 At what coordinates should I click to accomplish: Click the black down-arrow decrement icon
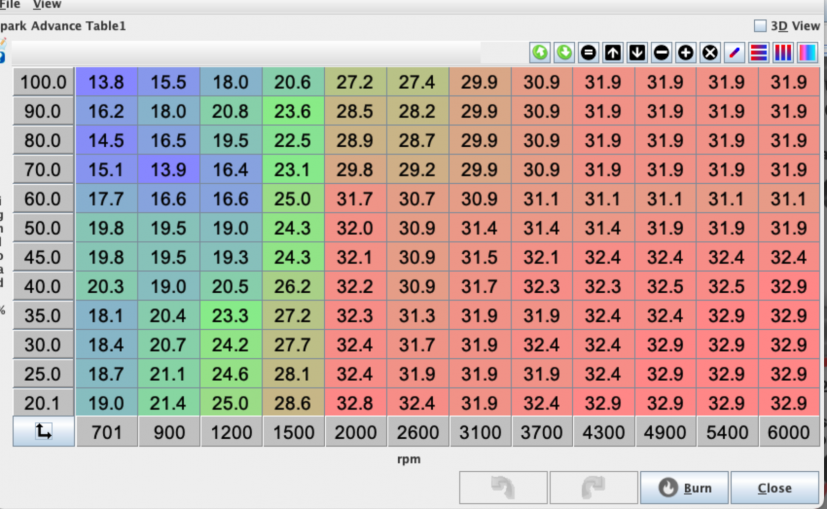[637, 52]
